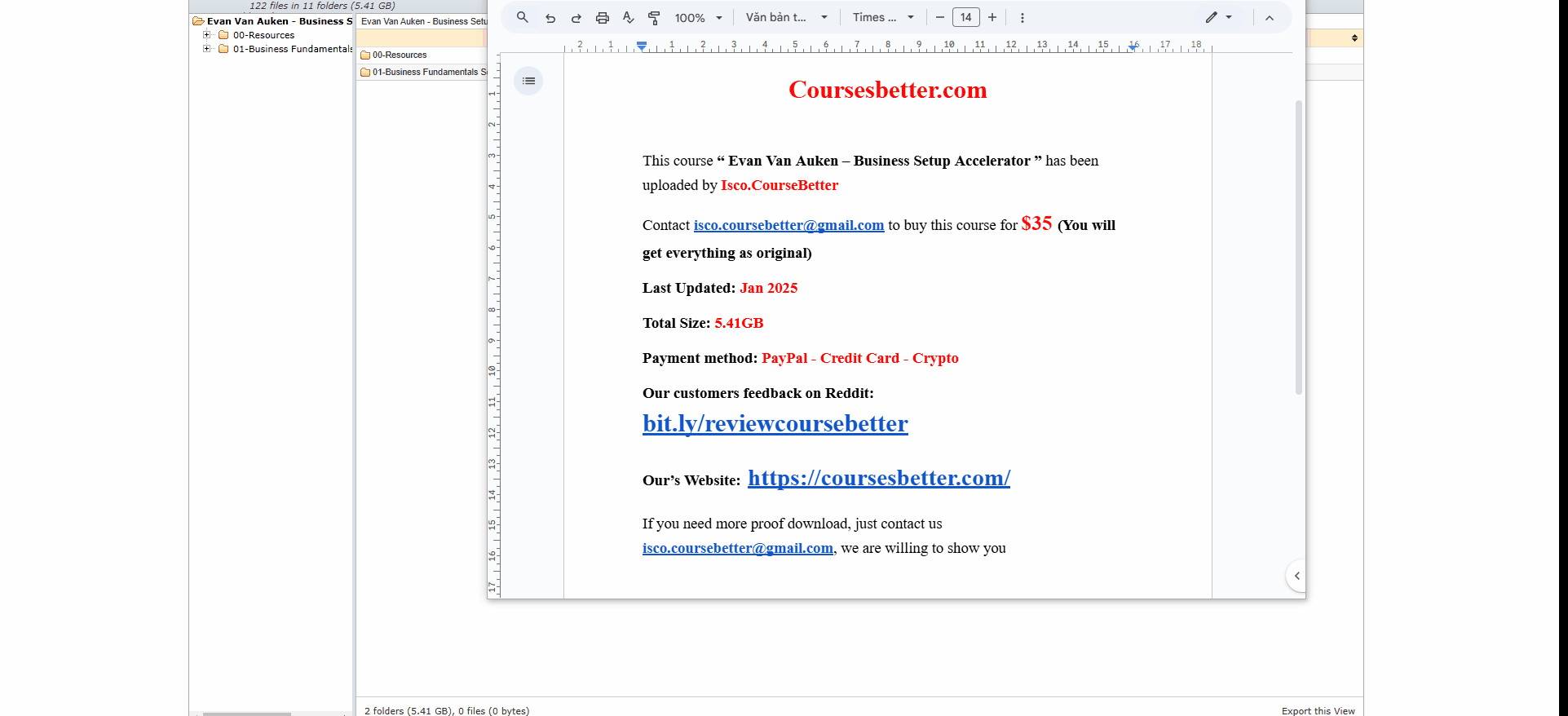This screenshot has width=1568, height=716.
Task: Redo the last action
Action: pos(576,17)
